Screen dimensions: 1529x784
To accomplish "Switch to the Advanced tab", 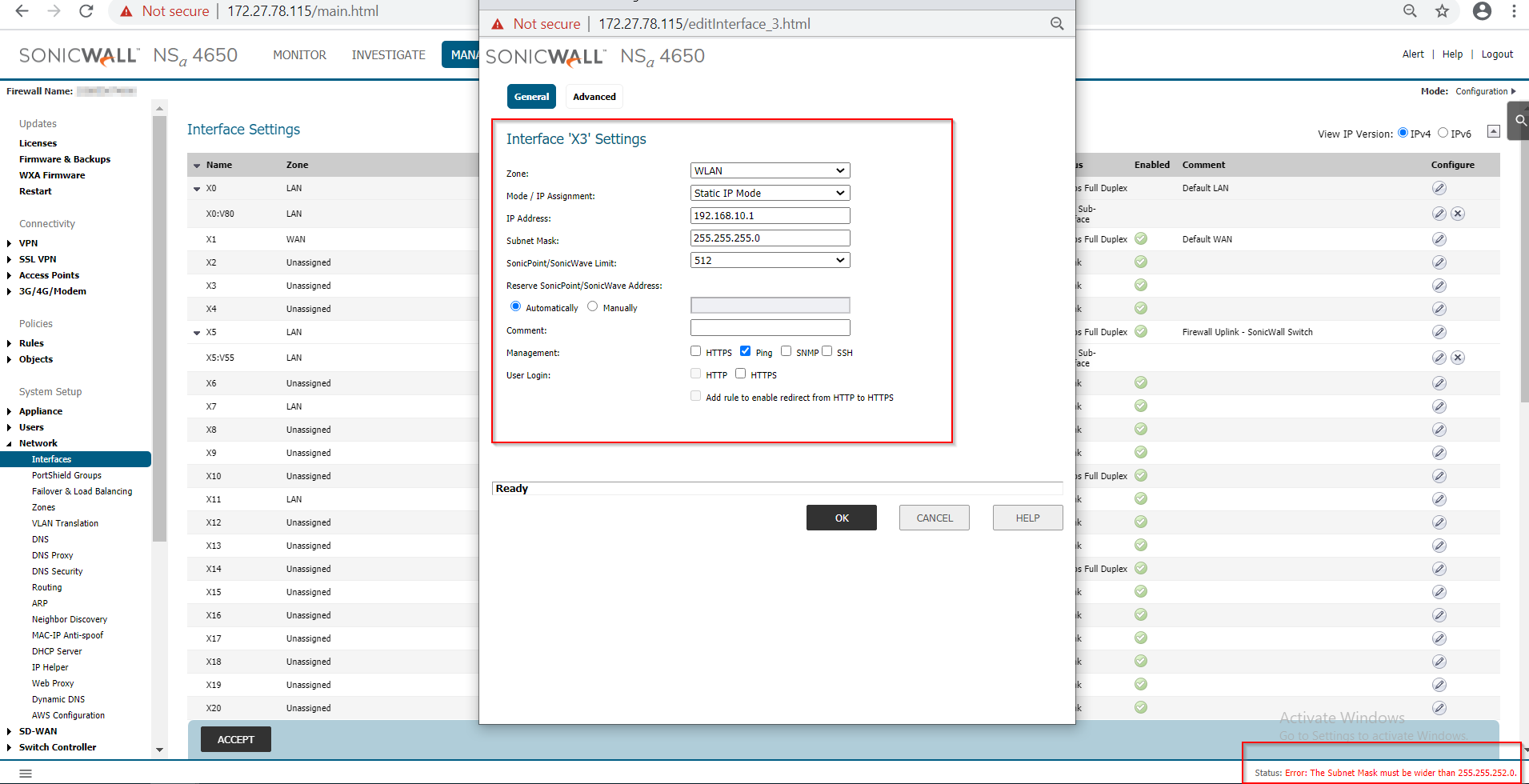I will (594, 97).
